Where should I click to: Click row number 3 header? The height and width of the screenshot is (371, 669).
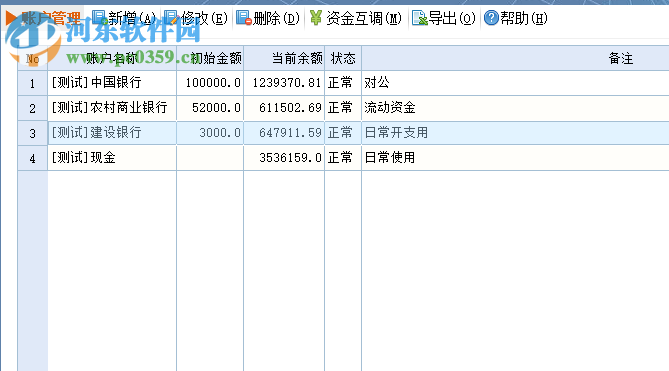[x=32, y=133]
